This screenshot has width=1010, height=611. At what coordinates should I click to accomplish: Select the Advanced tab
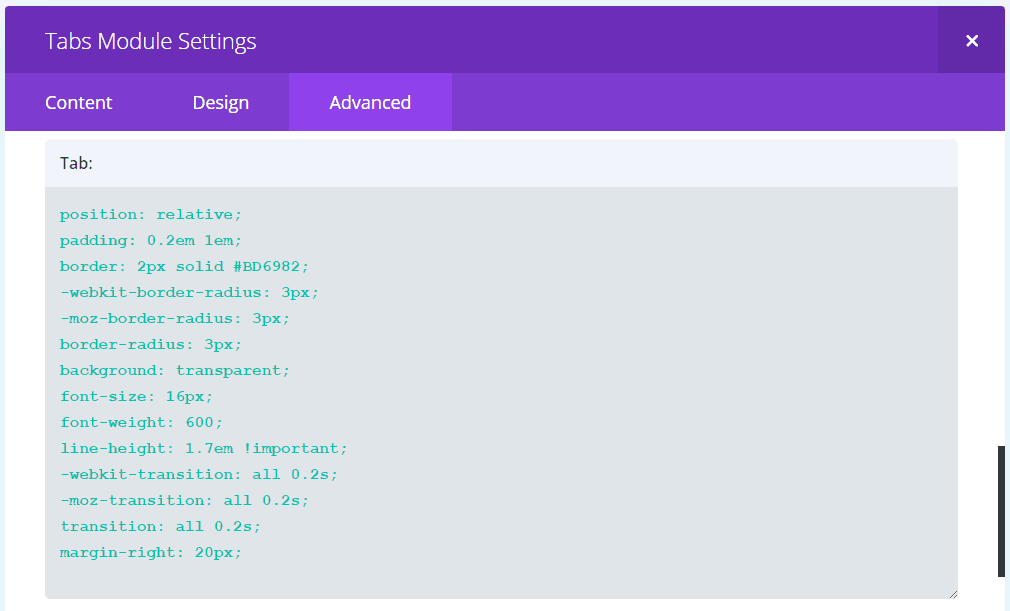pyautogui.click(x=370, y=103)
